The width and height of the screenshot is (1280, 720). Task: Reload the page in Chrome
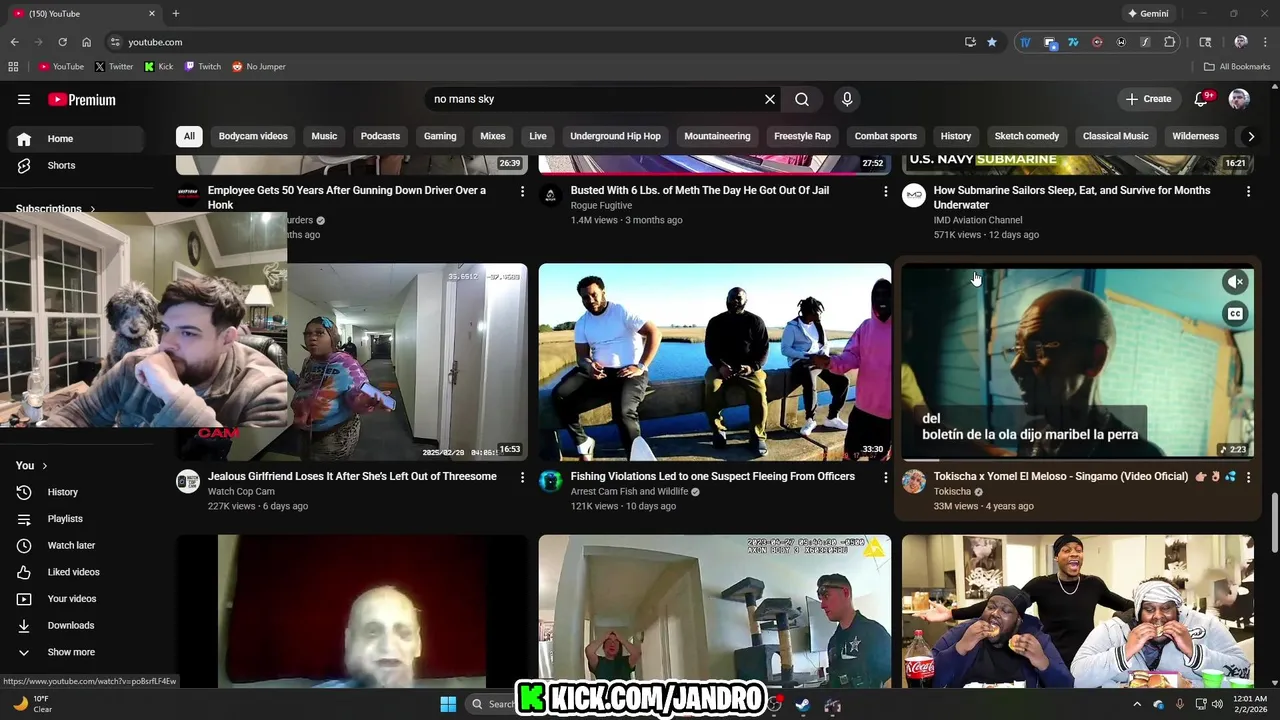point(62,42)
